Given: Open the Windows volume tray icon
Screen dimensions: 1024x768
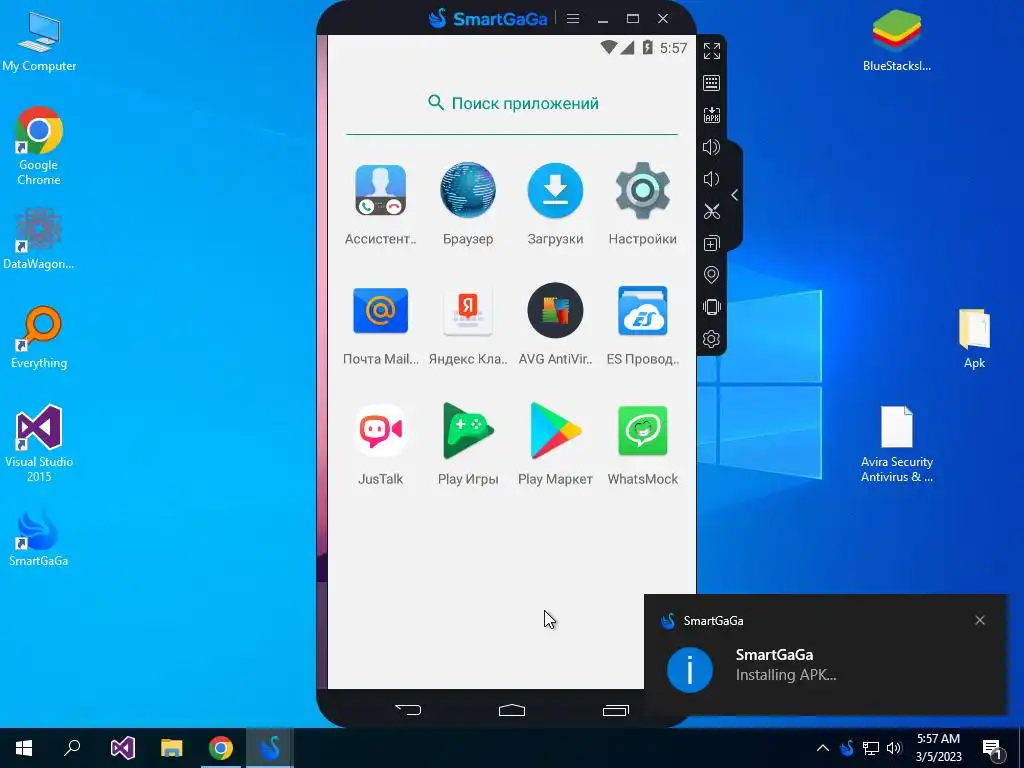Looking at the screenshot, I should click(x=894, y=748).
